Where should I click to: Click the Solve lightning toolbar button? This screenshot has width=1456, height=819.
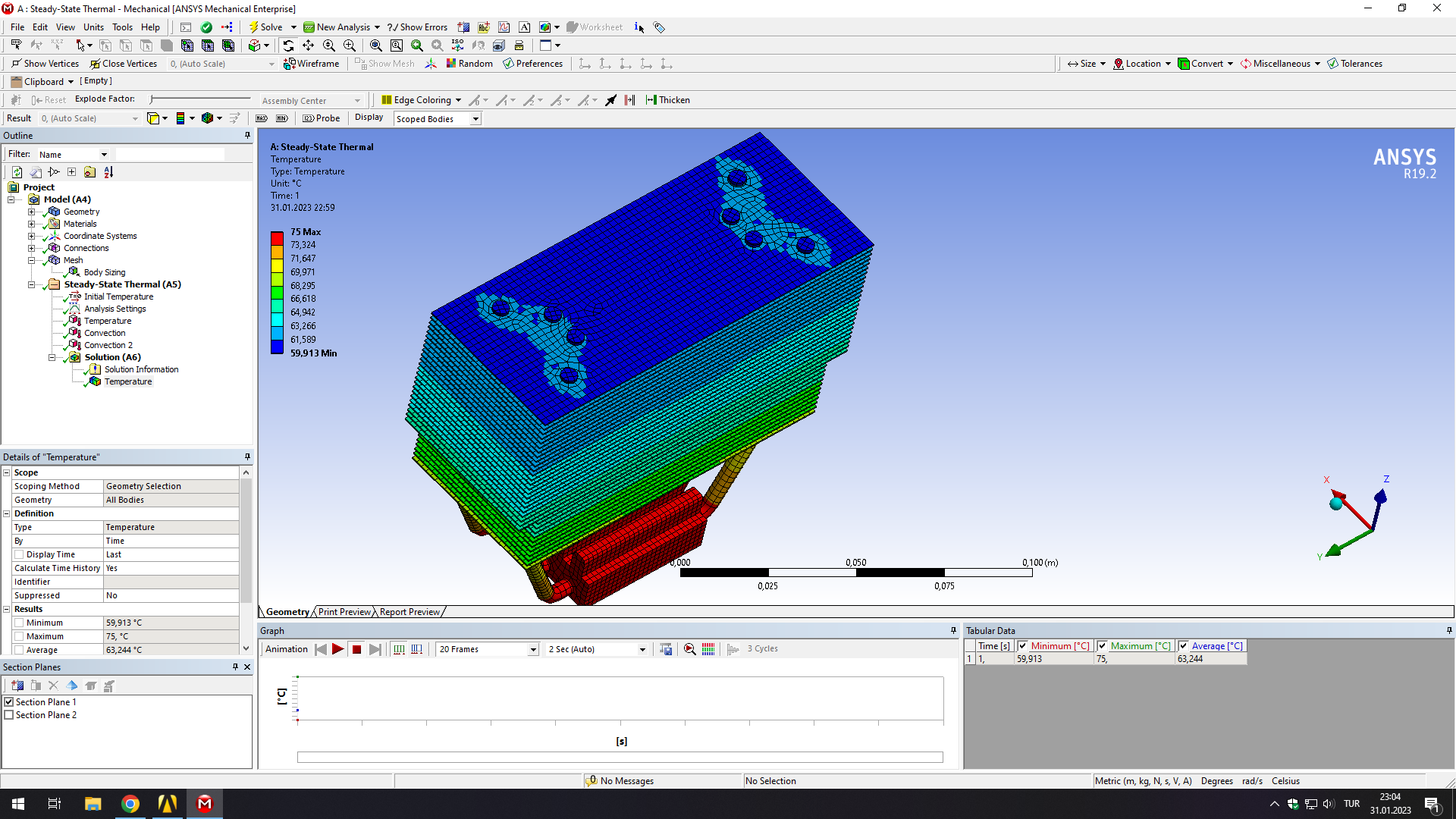click(x=265, y=27)
